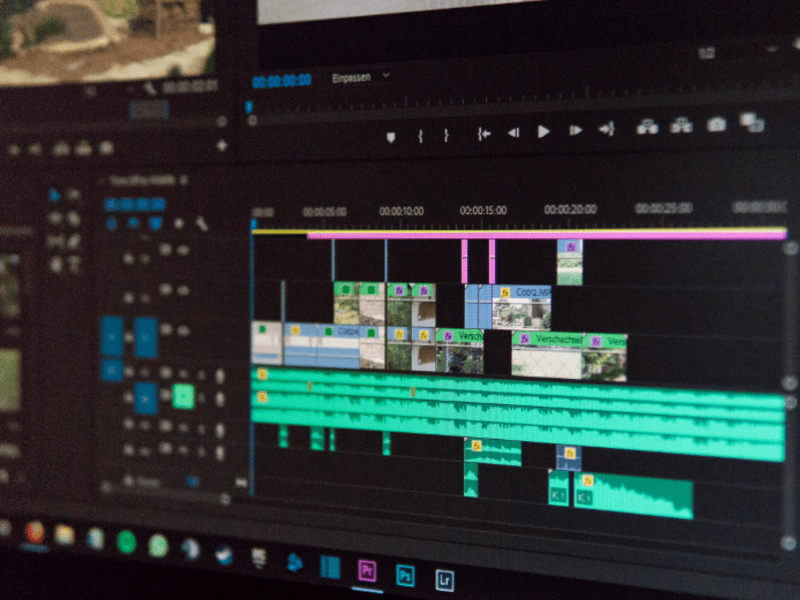The height and width of the screenshot is (600, 800).
Task: Click the Go to Out point icon
Action: 606,129
